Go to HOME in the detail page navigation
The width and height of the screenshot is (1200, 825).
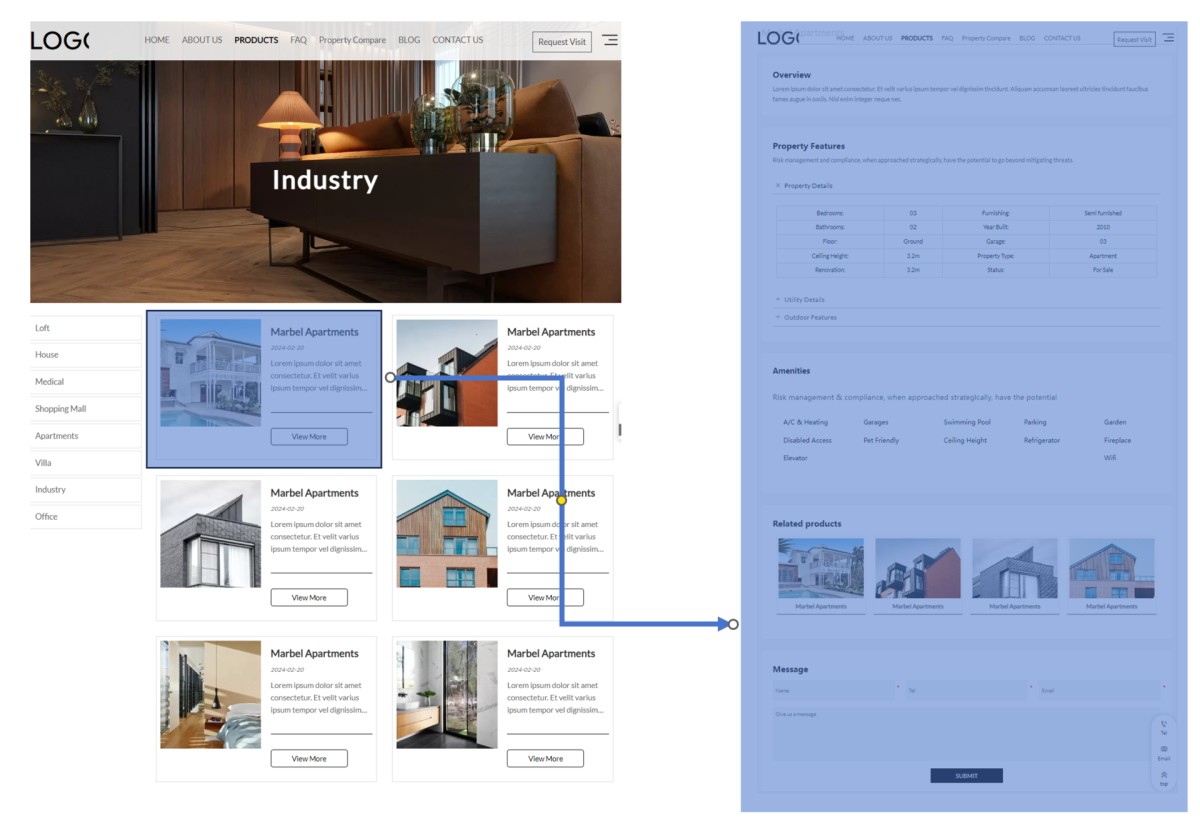[x=845, y=38]
